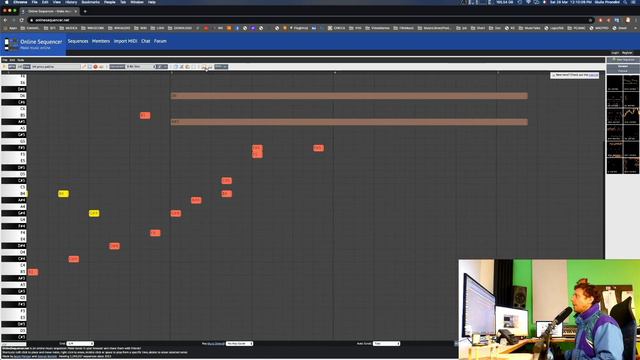The height and width of the screenshot is (360, 640).
Task: Switch sidebar list to Newest
Action: point(623,66)
